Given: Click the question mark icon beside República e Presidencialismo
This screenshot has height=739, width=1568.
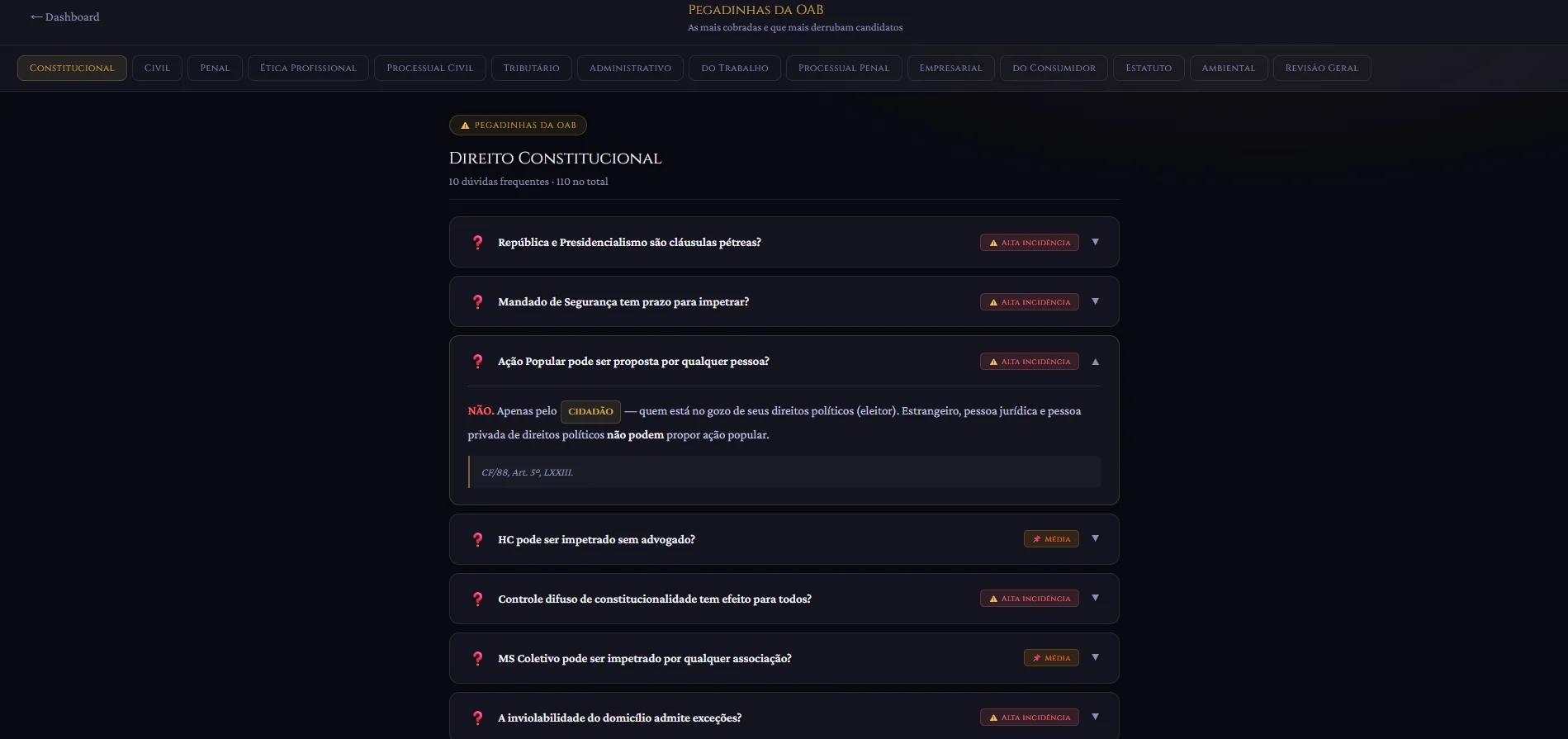Looking at the screenshot, I should click(x=477, y=242).
